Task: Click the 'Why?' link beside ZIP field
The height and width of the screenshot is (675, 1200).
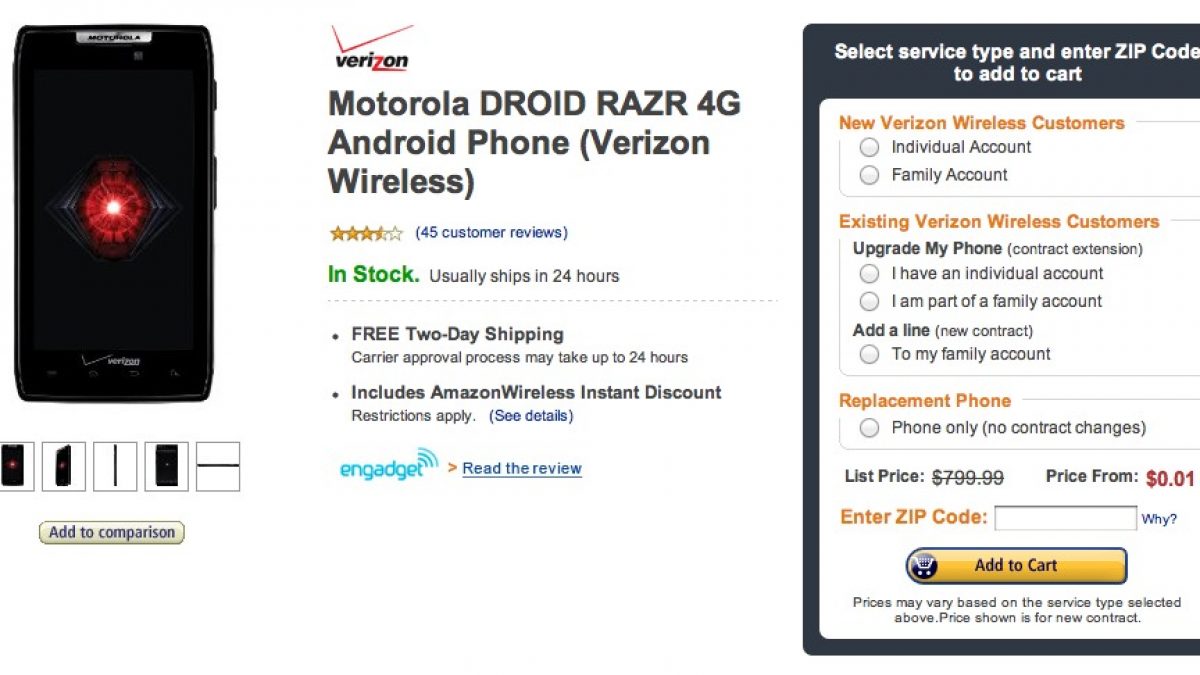Action: (x=1159, y=519)
